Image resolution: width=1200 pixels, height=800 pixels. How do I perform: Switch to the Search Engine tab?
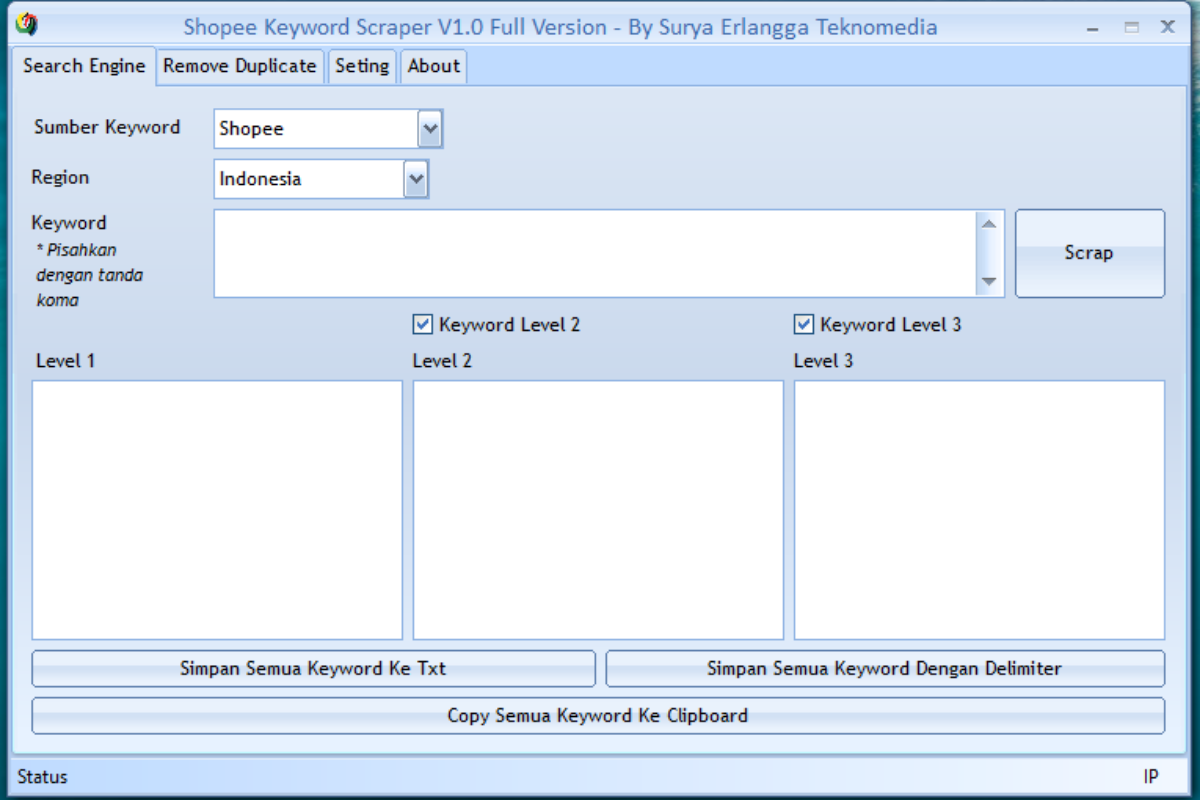pyautogui.click(x=84, y=66)
